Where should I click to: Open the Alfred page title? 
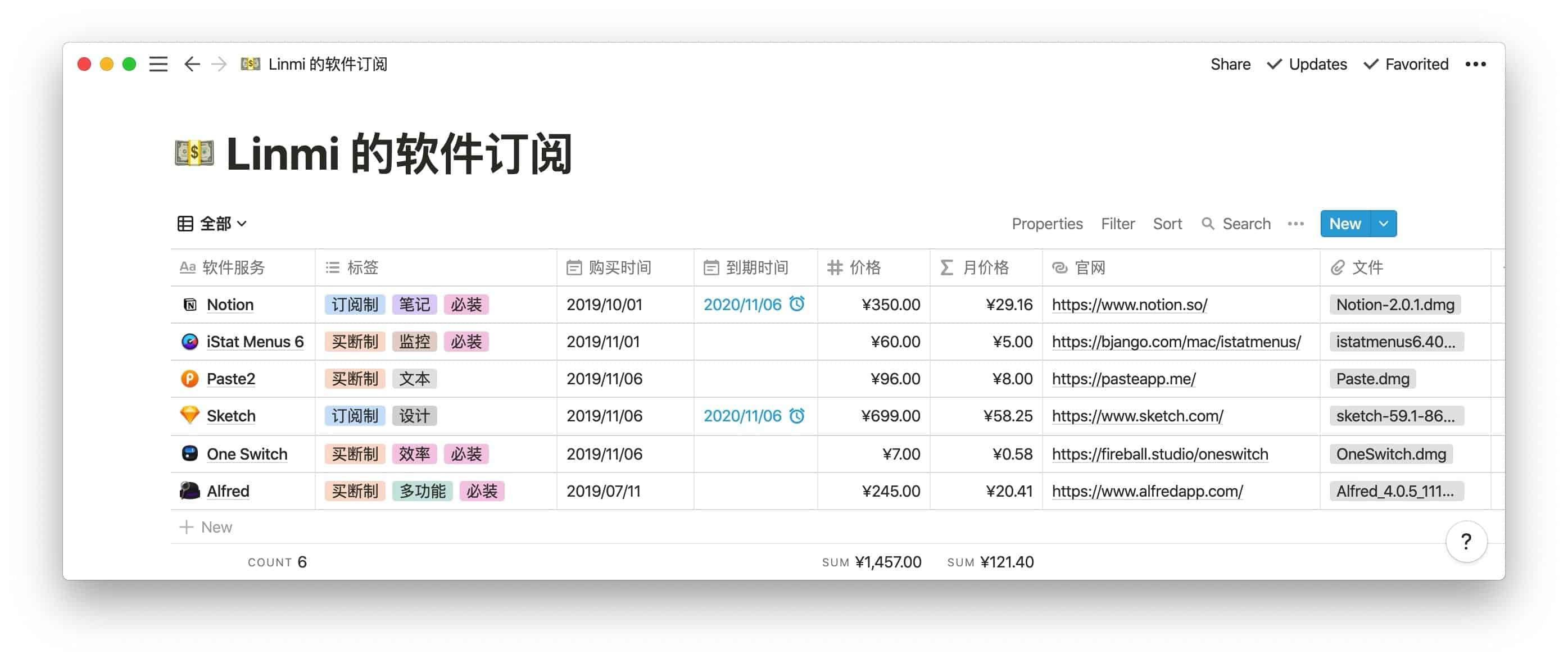click(x=228, y=491)
